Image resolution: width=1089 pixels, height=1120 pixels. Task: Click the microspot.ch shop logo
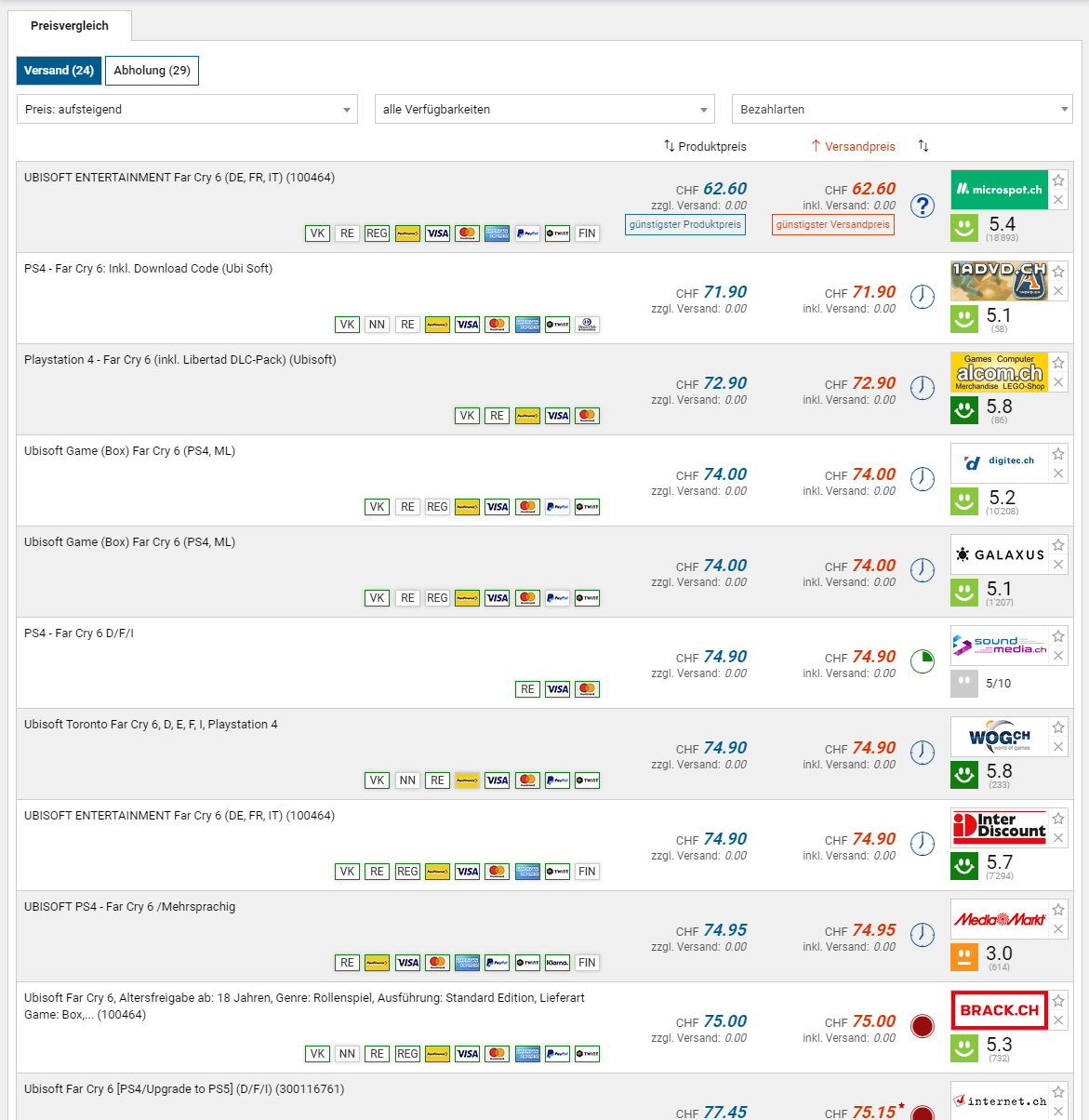pyautogui.click(x=999, y=189)
